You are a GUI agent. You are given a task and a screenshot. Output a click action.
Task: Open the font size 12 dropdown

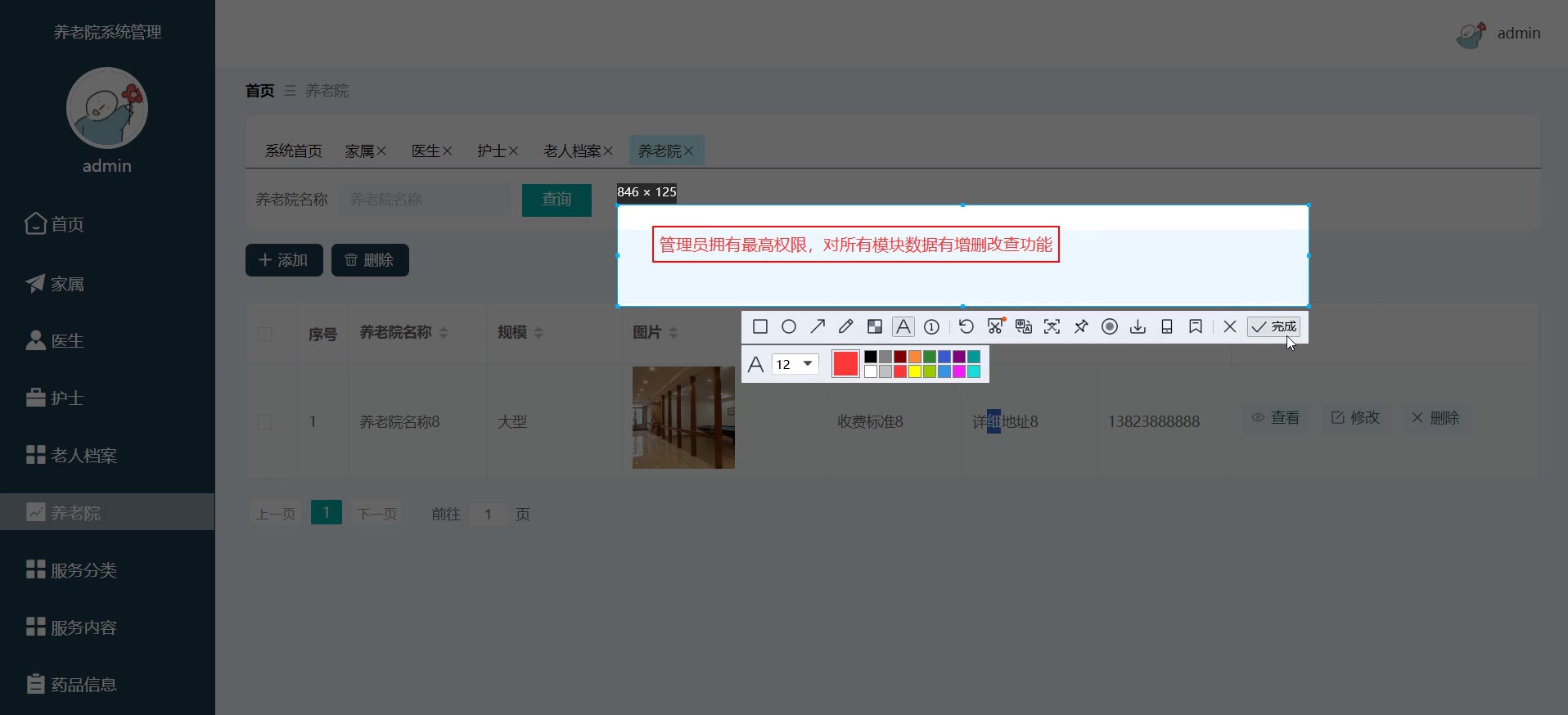point(795,364)
